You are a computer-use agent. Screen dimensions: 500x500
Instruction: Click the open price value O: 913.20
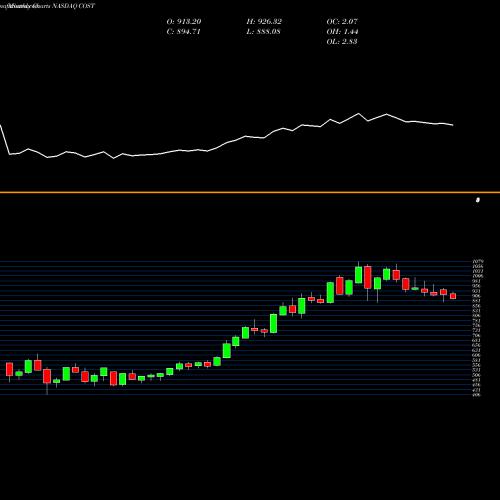point(184,22)
